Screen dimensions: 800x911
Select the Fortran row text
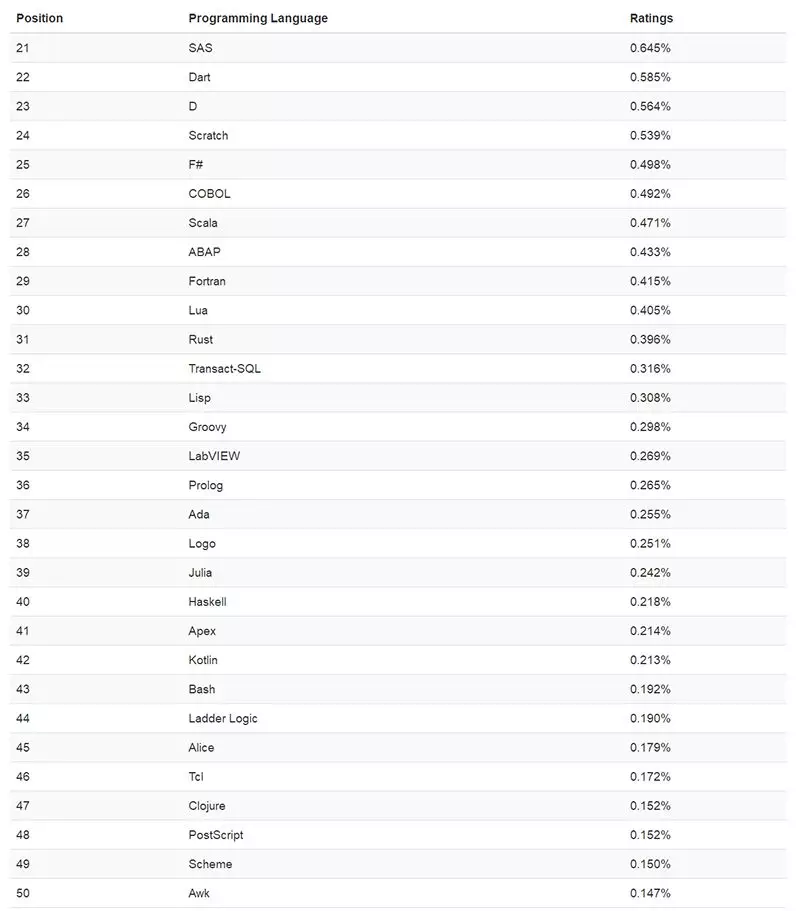pos(207,281)
